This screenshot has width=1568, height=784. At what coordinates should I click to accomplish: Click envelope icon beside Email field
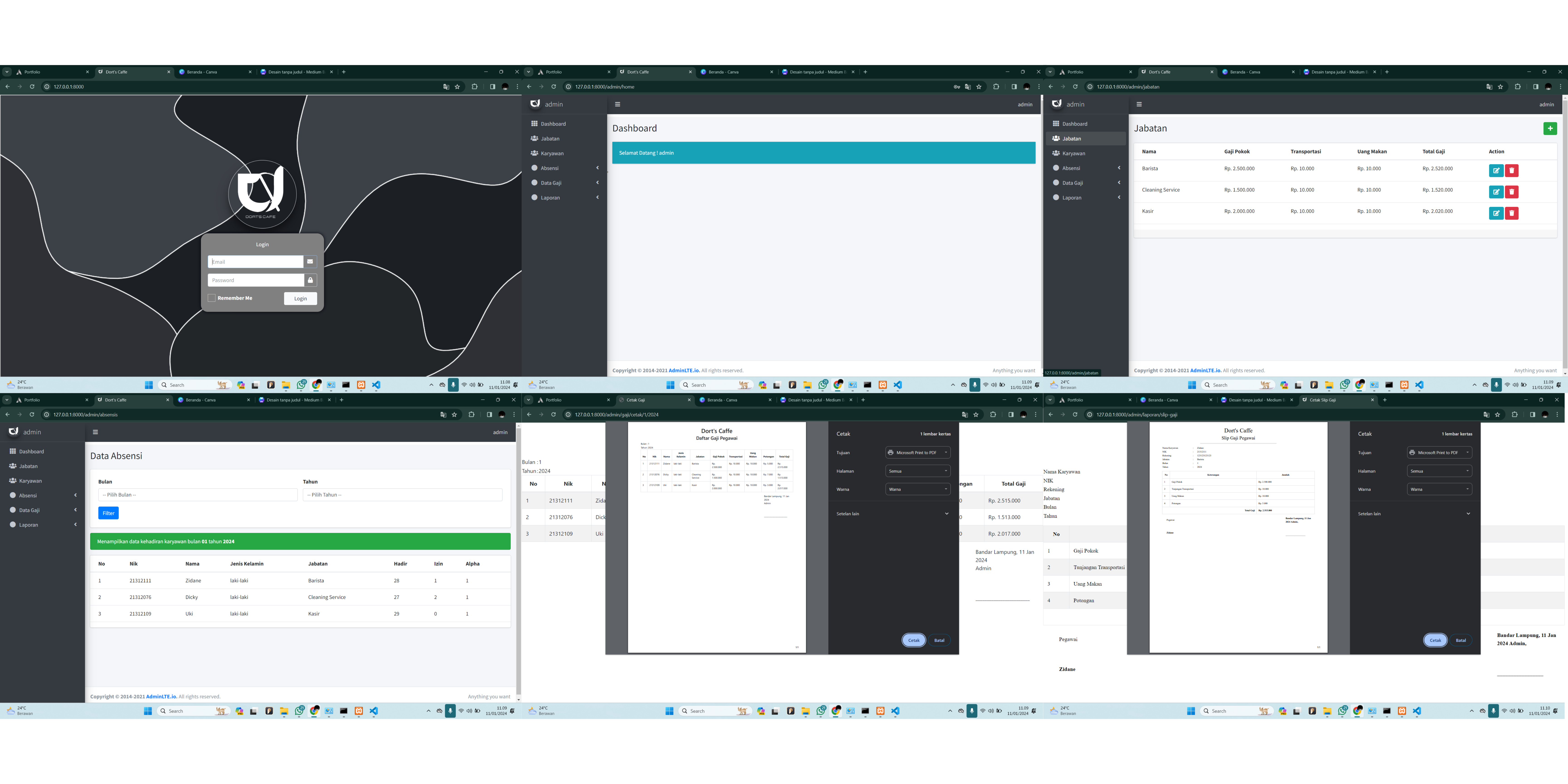(x=310, y=262)
